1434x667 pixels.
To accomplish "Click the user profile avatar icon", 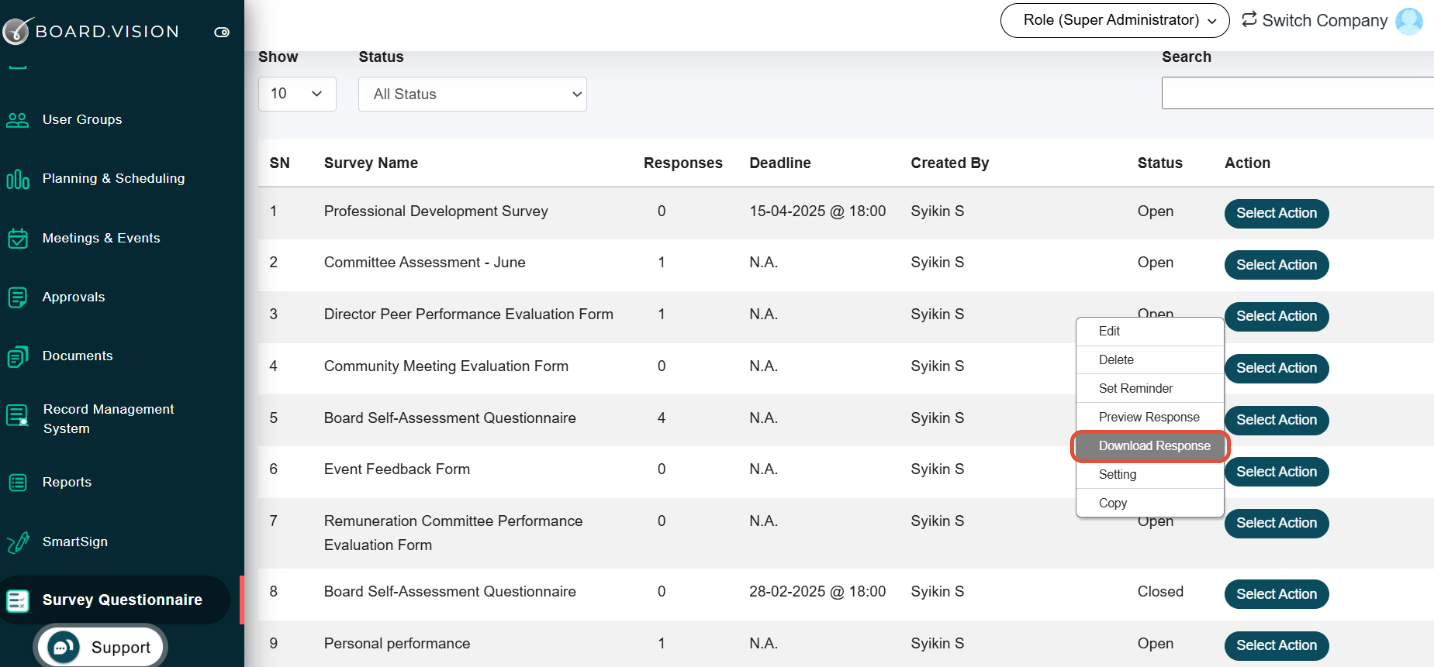I will click(1409, 21).
